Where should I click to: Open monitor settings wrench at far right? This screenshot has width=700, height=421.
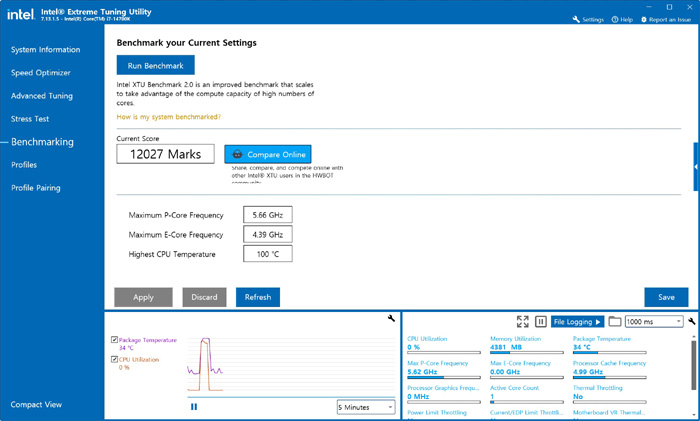[x=692, y=321]
